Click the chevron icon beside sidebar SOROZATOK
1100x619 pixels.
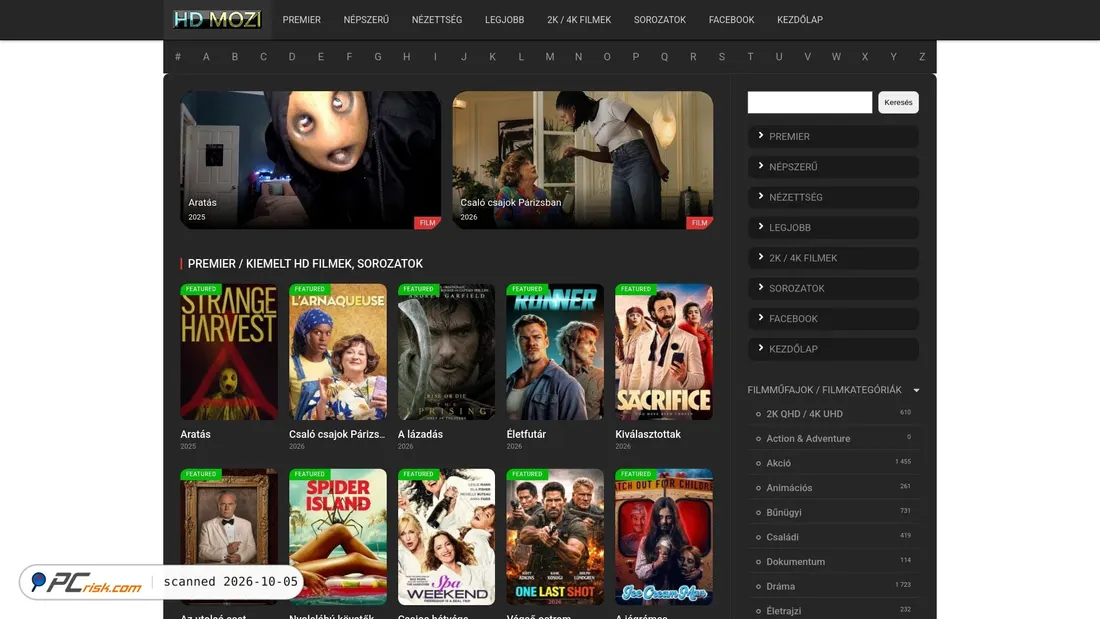(760, 287)
